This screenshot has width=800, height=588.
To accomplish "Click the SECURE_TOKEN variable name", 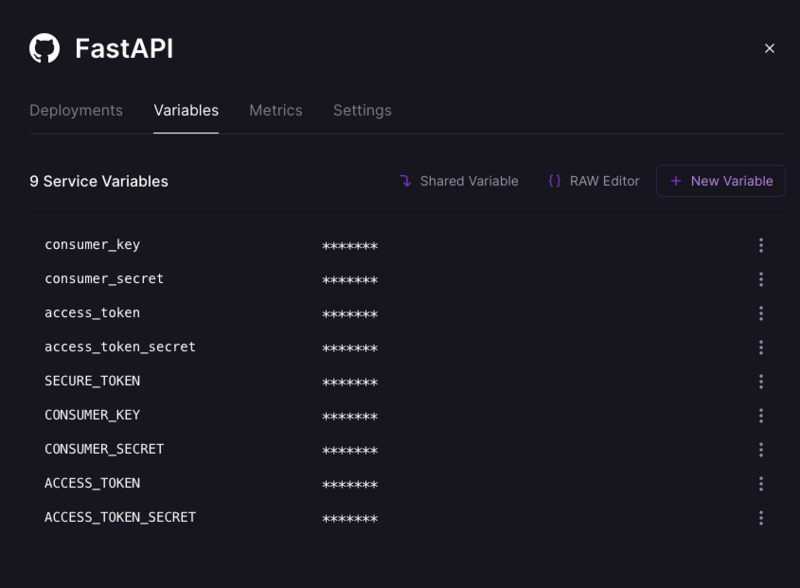I will 92,381.
